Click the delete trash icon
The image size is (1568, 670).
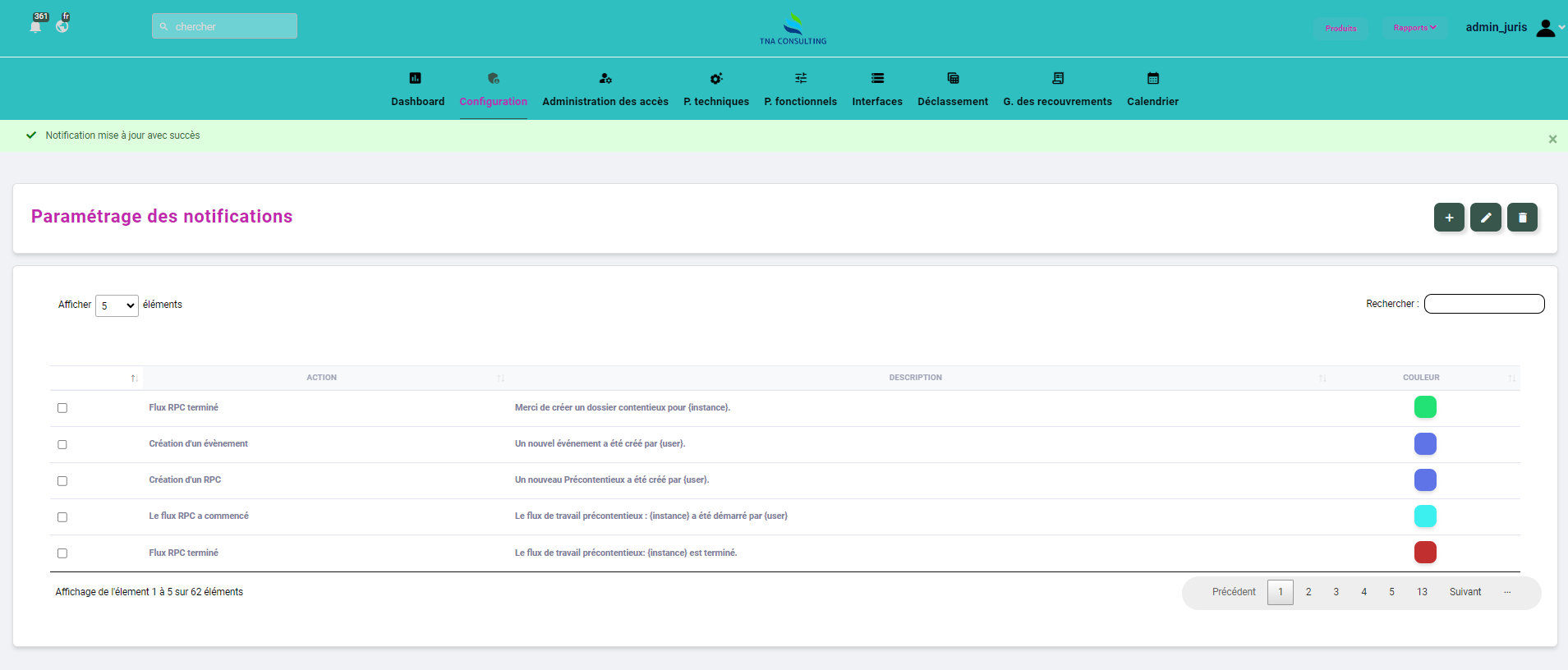point(1522,218)
